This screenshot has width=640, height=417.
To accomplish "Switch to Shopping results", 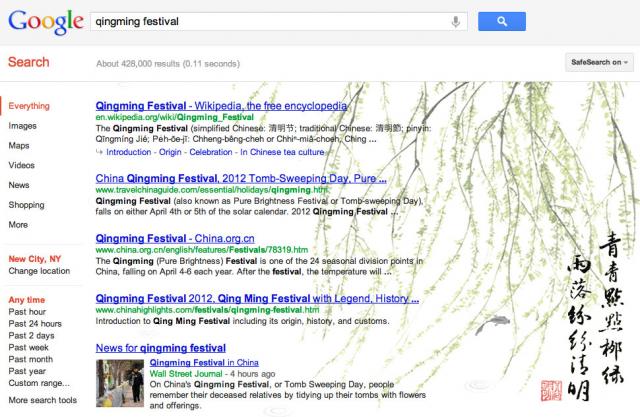I will [27, 205].
